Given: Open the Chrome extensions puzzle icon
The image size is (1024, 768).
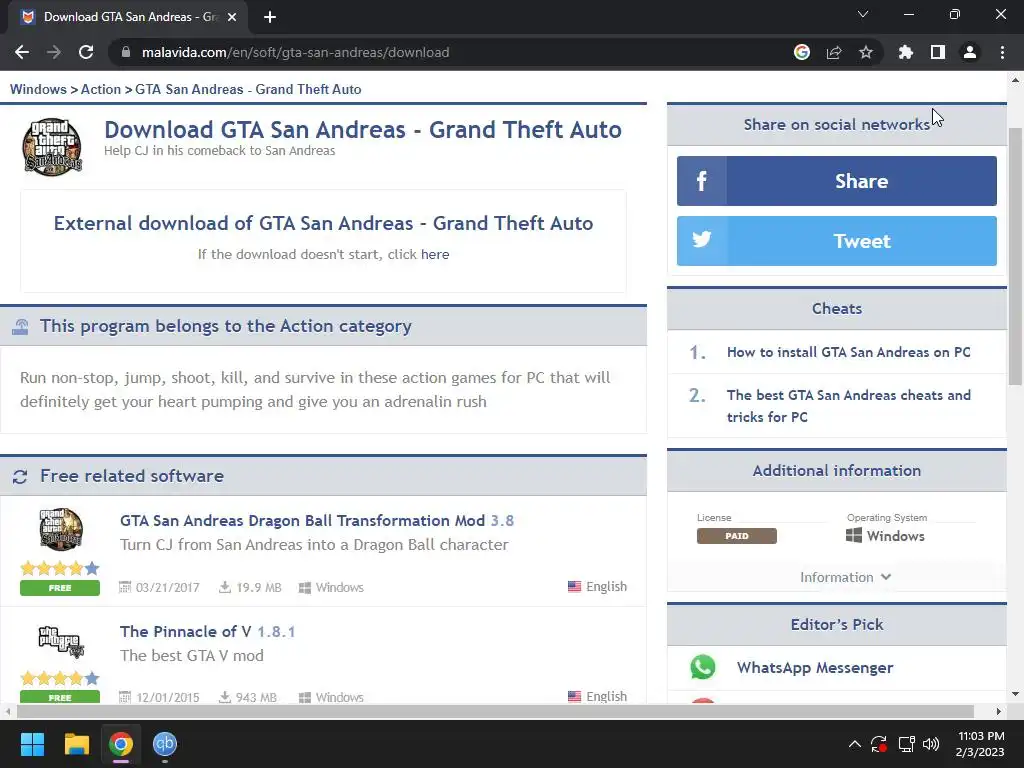Looking at the screenshot, I should (x=905, y=52).
